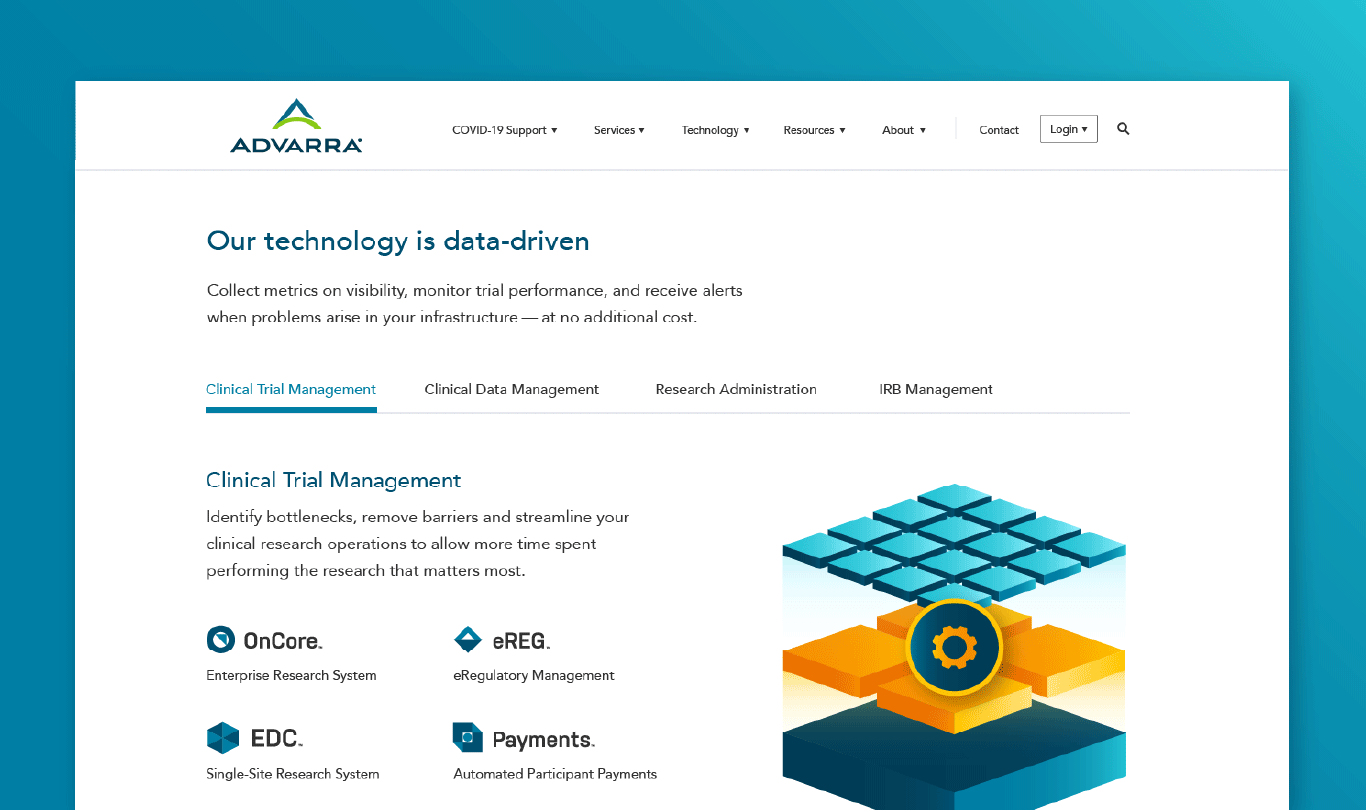Select the Clinical Trial Management tab
Viewport: 1366px width, 810px height.
pyautogui.click(x=291, y=389)
